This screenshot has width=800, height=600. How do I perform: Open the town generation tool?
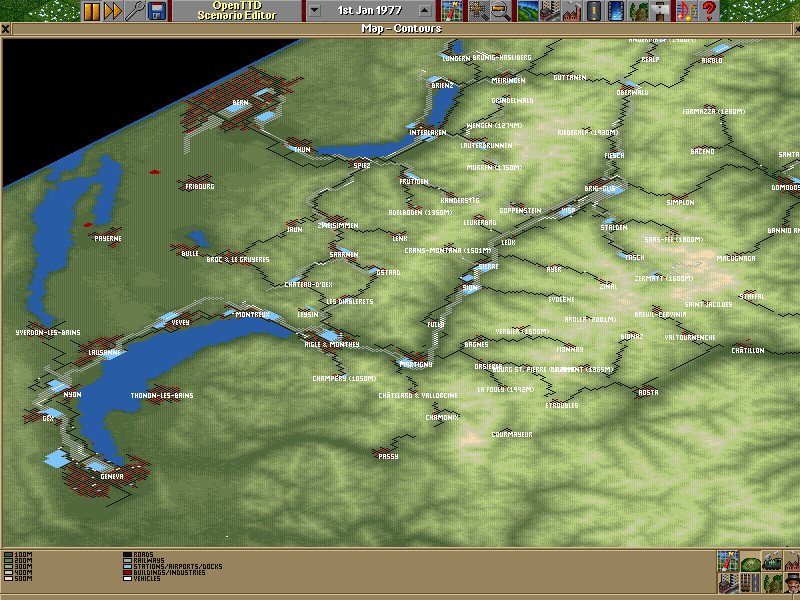[549, 11]
